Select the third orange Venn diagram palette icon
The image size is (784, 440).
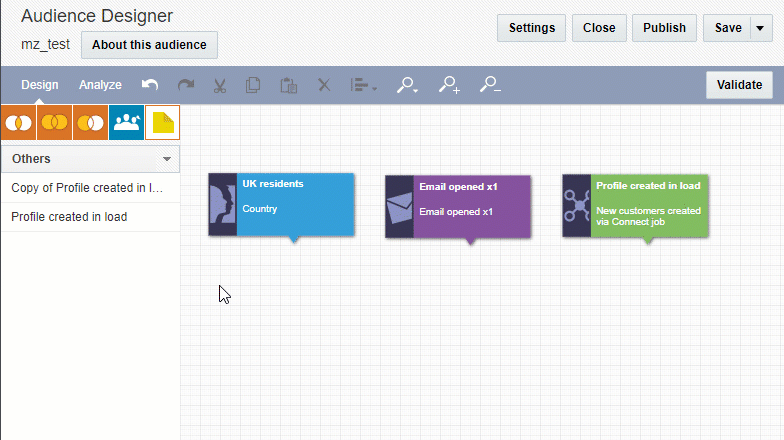(x=90, y=122)
